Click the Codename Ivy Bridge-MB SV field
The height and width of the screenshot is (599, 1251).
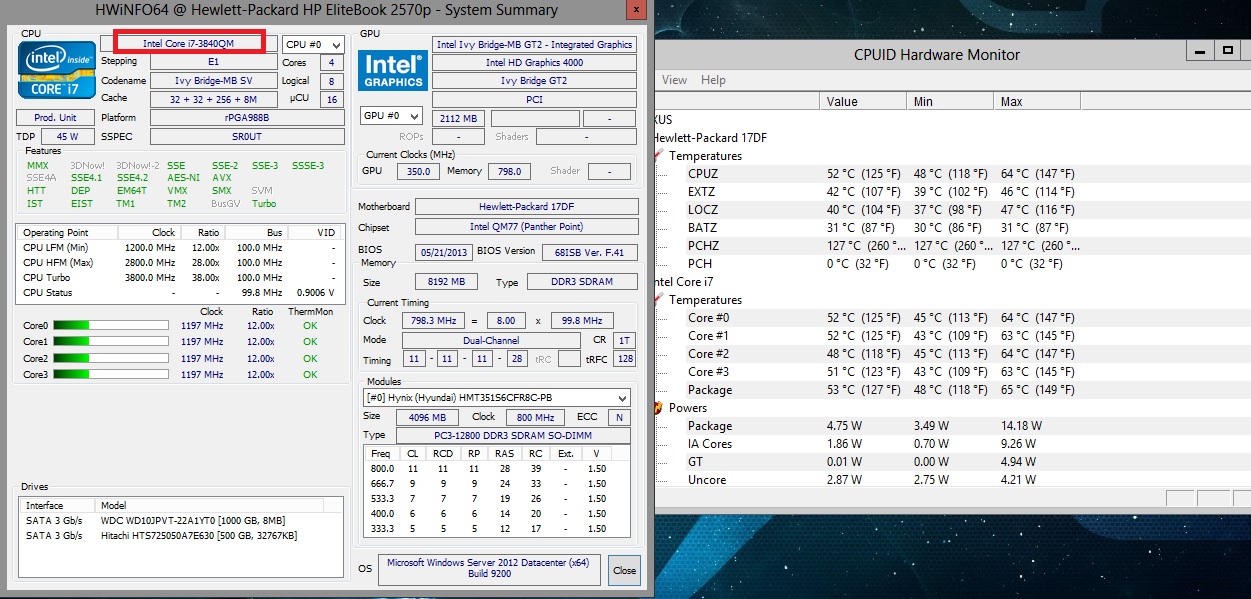point(213,80)
